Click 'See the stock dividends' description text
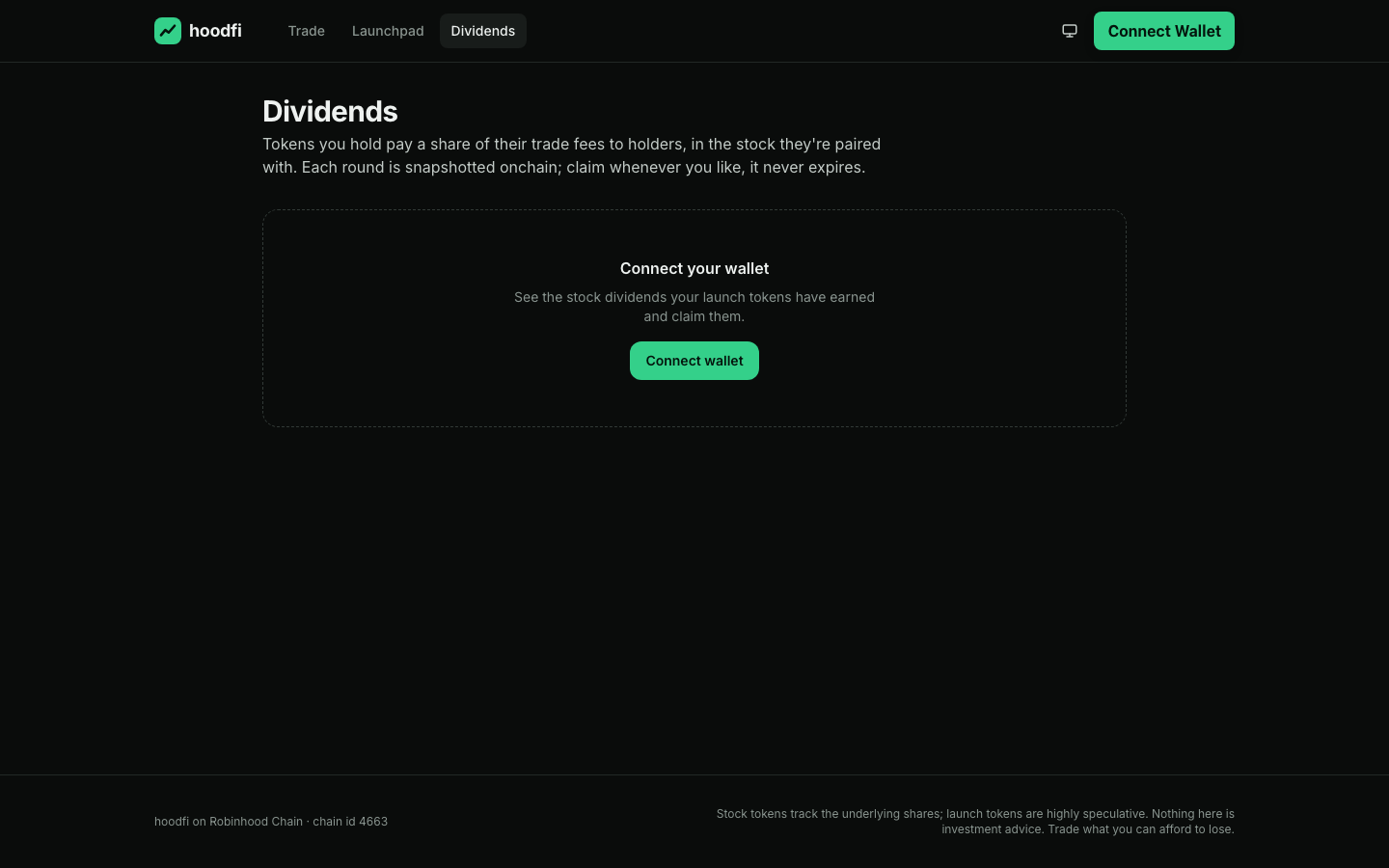Viewport: 1389px width, 868px height. (x=694, y=307)
